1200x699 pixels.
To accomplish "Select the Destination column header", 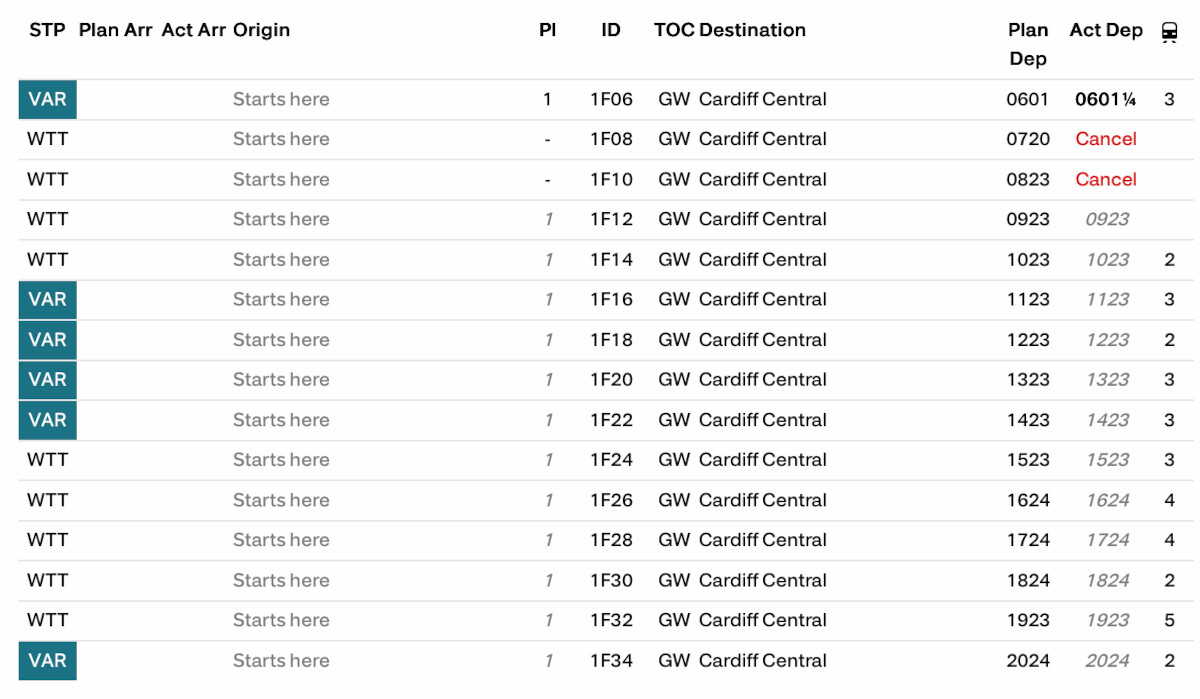I will click(x=752, y=30).
